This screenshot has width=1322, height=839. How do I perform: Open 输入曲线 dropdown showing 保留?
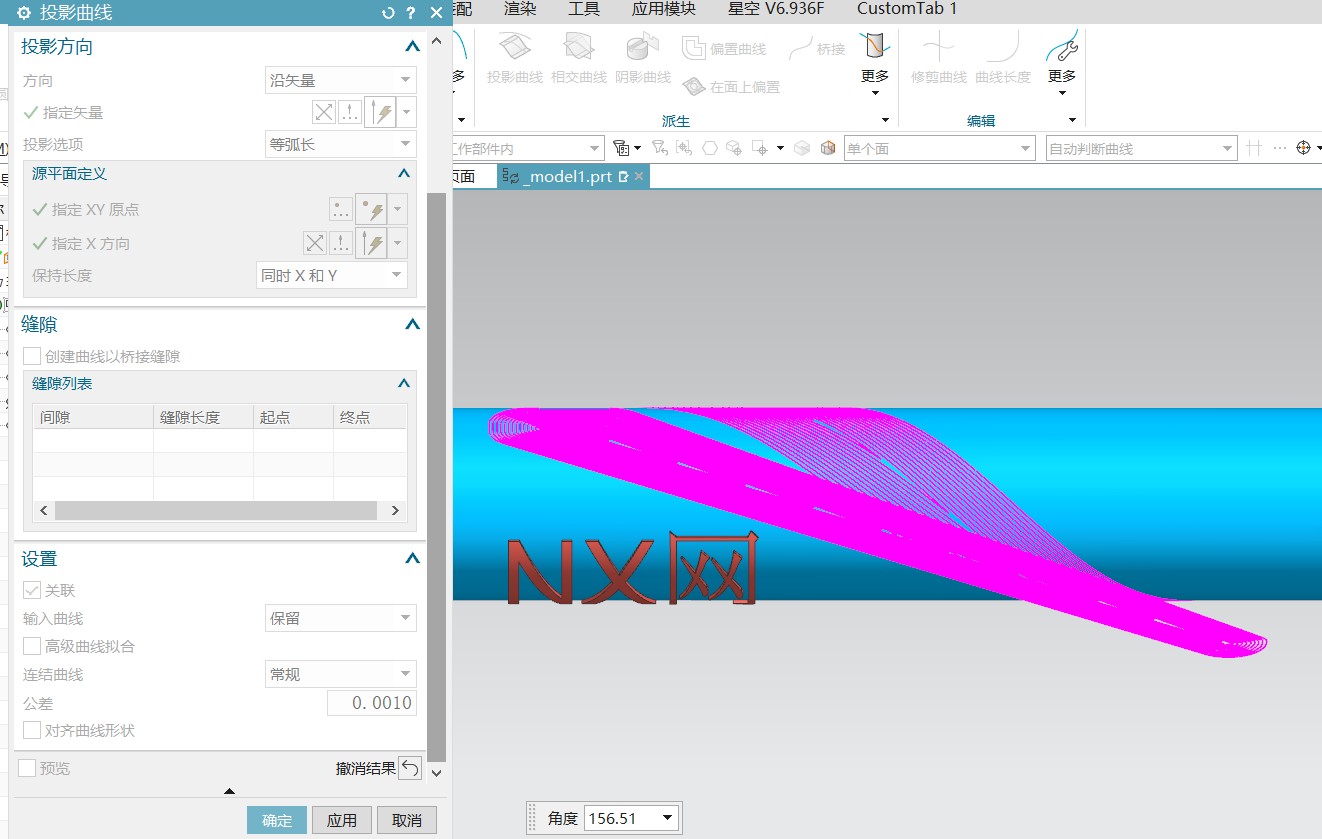pos(341,618)
